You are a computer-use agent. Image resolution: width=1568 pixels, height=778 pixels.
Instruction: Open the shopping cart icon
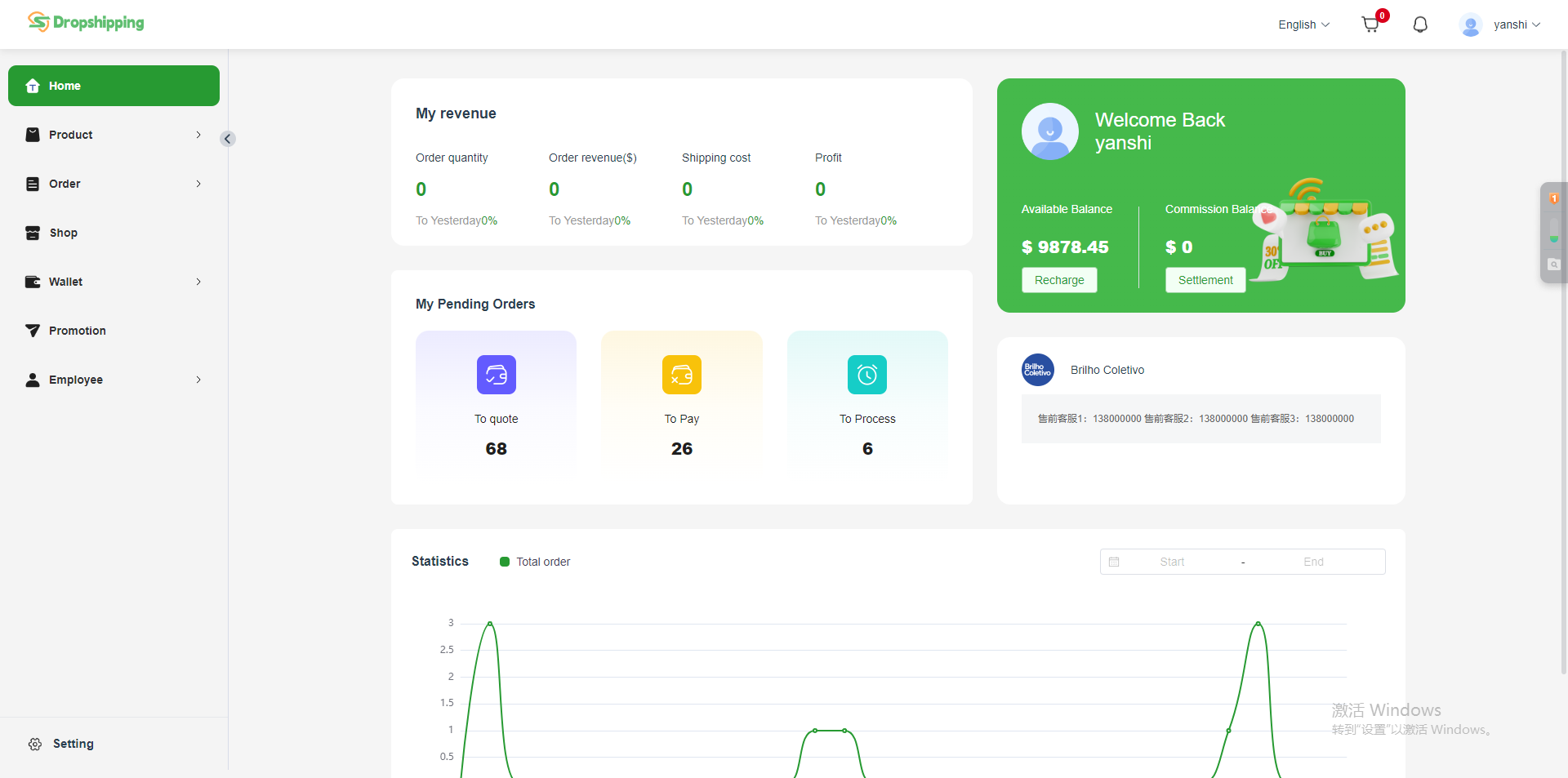pos(1370,24)
